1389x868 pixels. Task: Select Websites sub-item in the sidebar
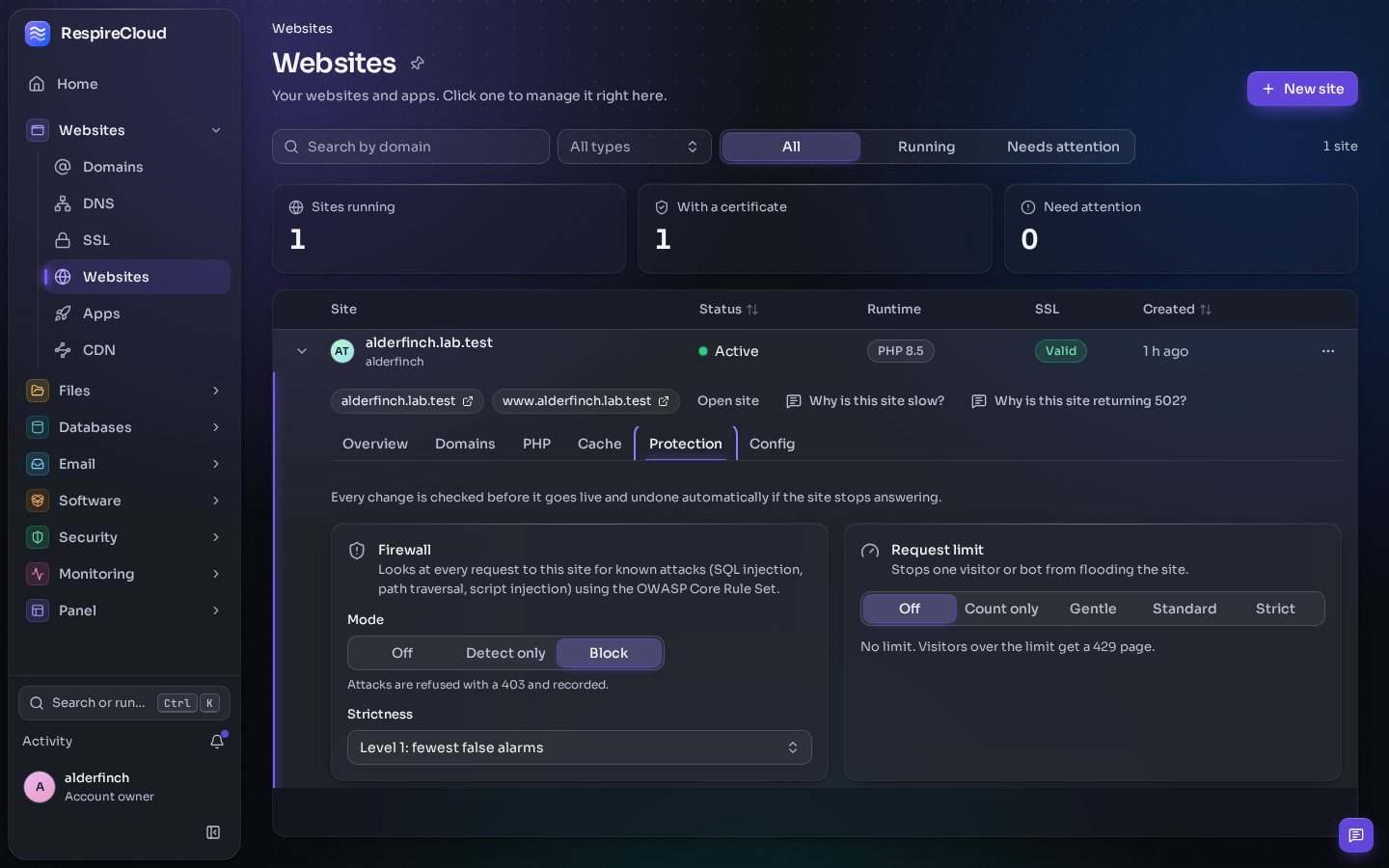pyautogui.click(x=137, y=277)
